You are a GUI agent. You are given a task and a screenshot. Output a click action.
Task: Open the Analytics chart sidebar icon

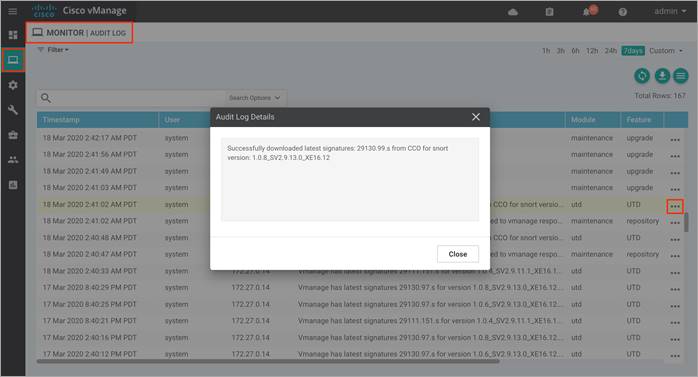(x=13, y=185)
